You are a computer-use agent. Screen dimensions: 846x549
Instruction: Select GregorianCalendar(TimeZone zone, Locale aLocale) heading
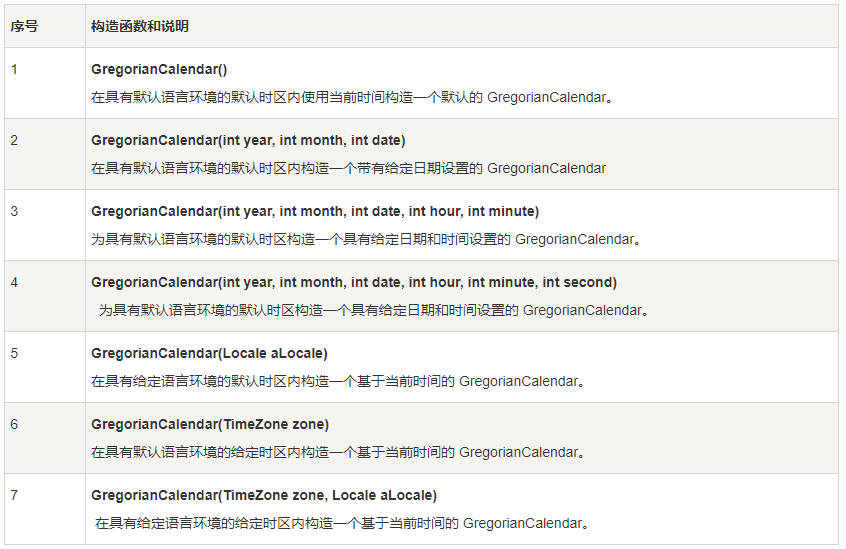[264, 496]
